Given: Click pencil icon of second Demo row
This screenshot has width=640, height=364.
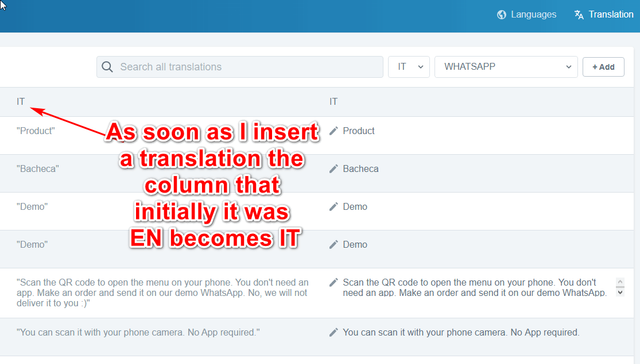Looking at the screenshot, I should click(333, 245).
